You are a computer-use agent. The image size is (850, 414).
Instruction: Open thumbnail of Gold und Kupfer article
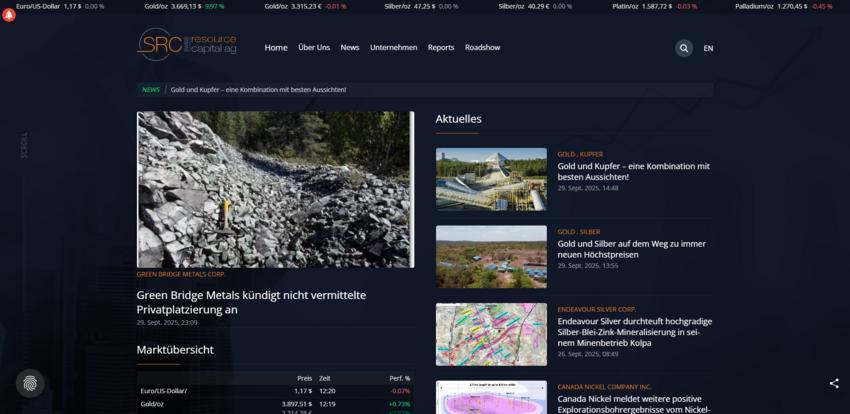(491, 179)
